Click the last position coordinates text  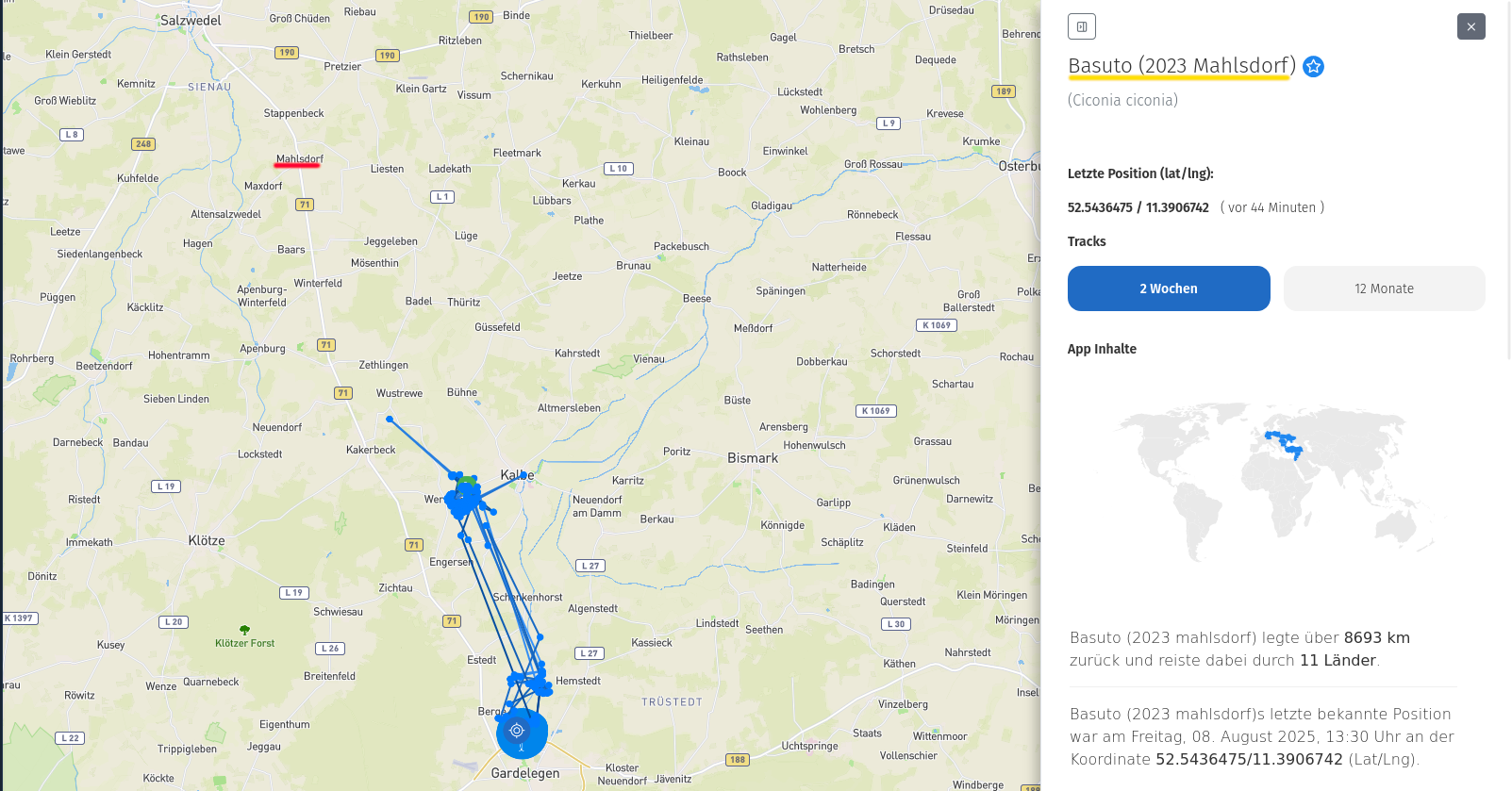tap(1138, 207)
